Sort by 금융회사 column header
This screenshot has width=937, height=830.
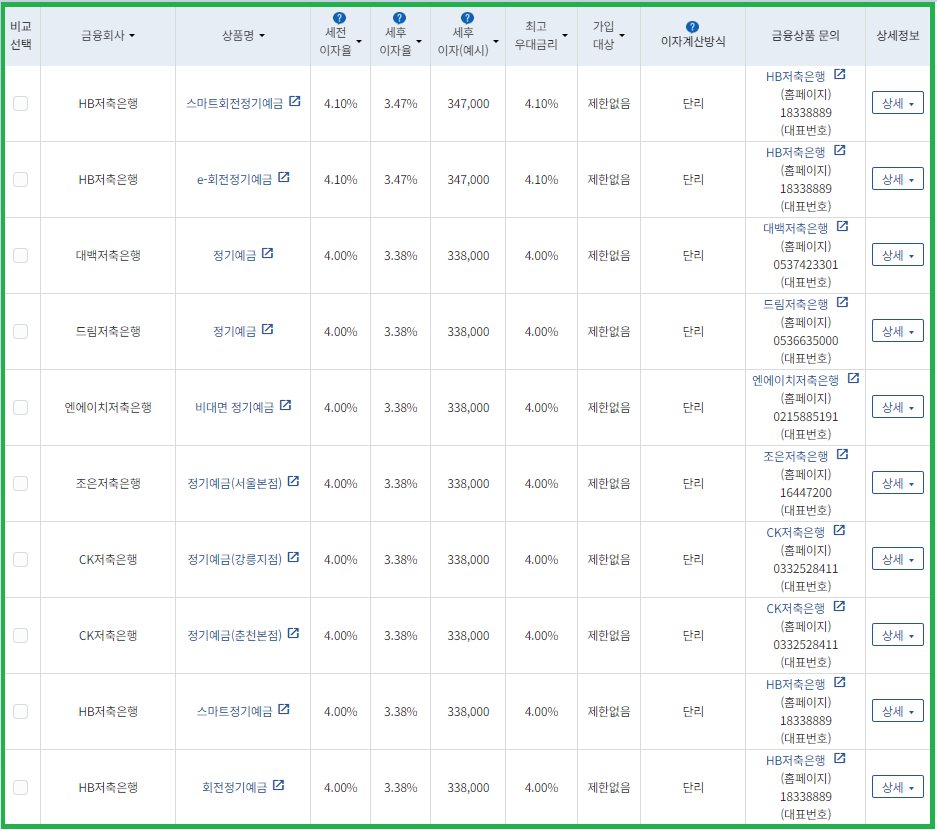point(108,36)
